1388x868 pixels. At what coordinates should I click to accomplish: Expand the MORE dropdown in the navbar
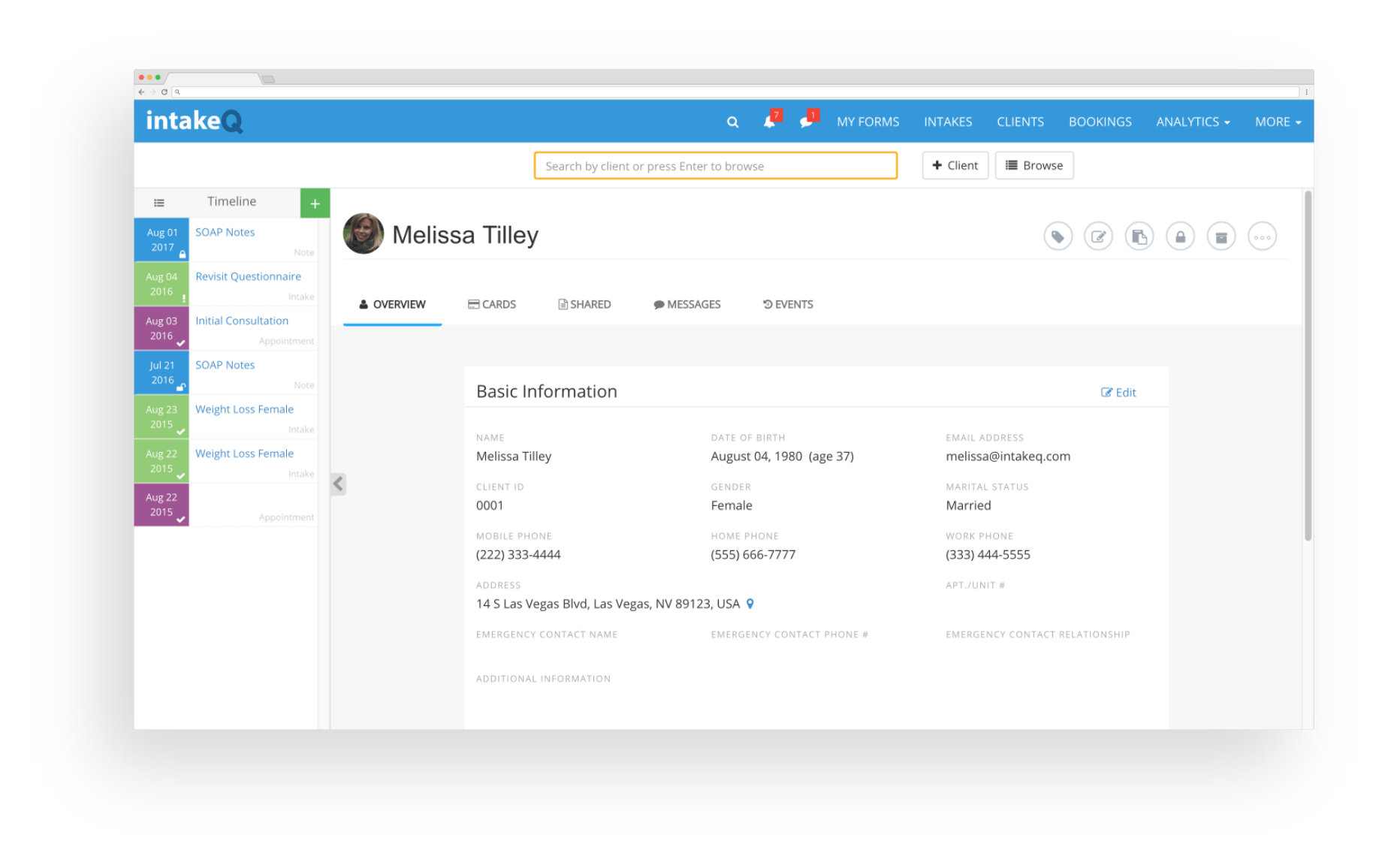[x=1278, y=121]
